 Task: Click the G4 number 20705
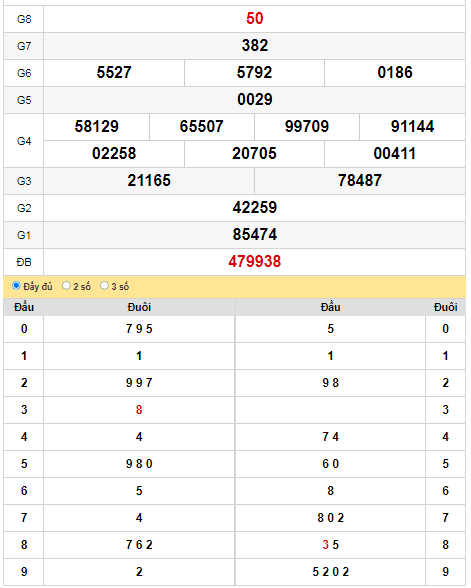(254, 153)
